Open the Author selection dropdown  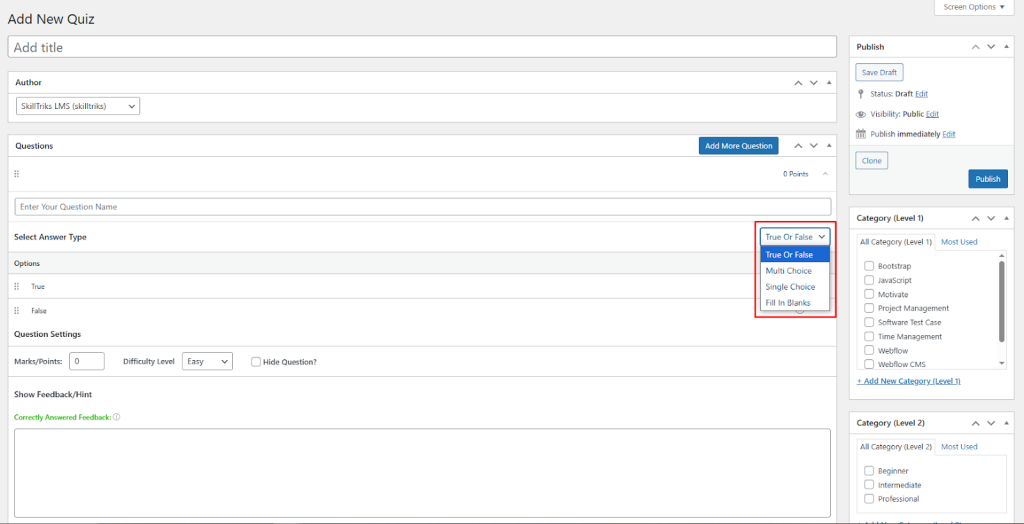(78, 106)
